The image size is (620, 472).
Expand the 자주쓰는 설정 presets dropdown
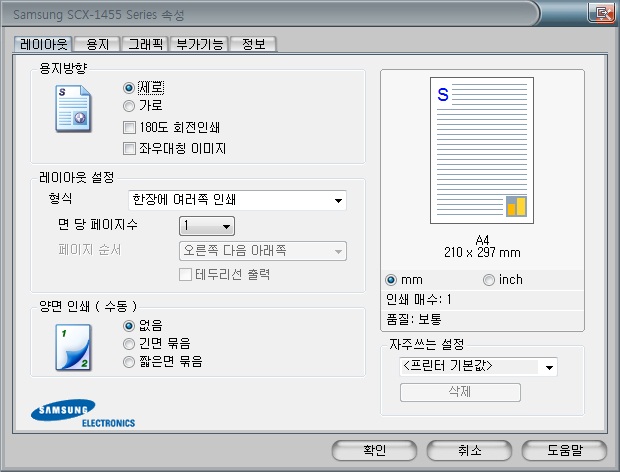478,367
